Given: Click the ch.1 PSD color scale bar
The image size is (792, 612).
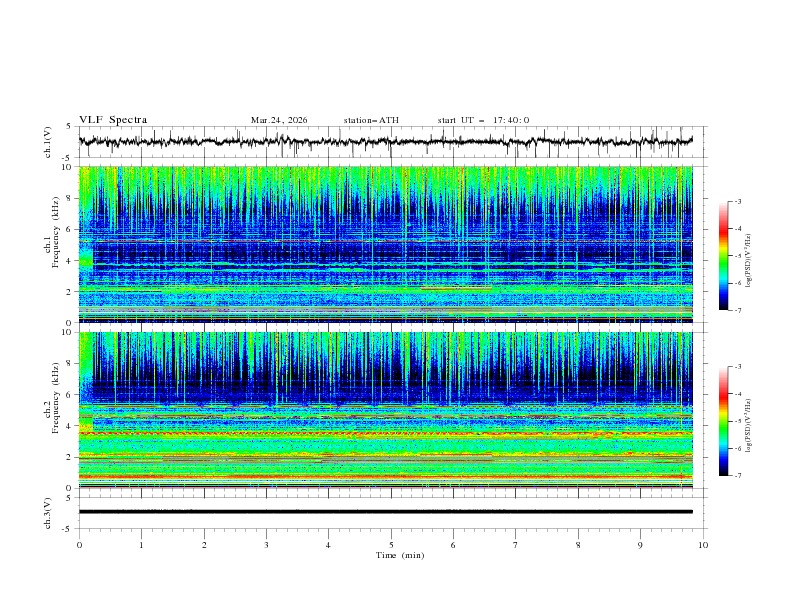Looking at the screenshot, I should (723, 256).
